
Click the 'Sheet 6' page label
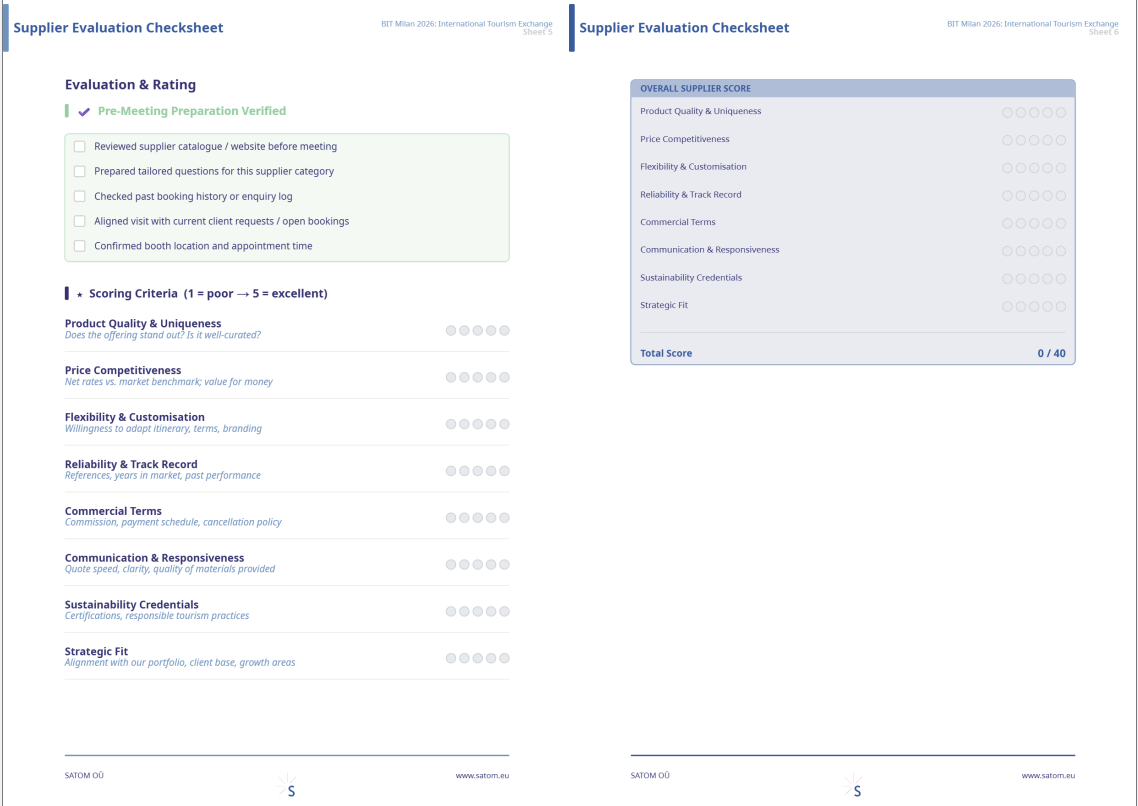(1104, 32)
